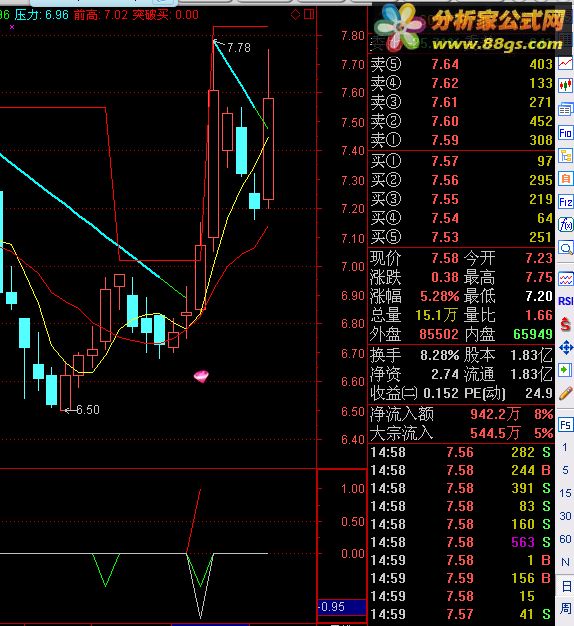Click the window split icon atop chart

click(x=309, y=14)
